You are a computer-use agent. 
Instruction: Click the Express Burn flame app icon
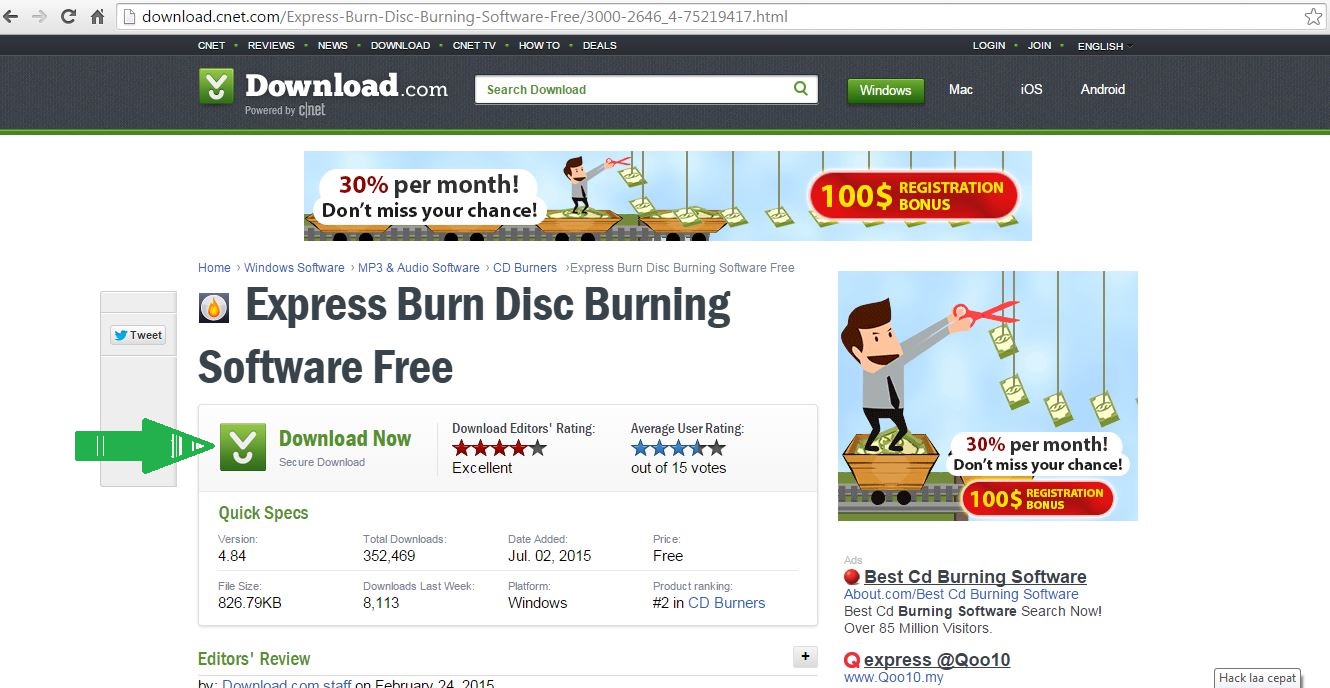[x=214, y=308]
